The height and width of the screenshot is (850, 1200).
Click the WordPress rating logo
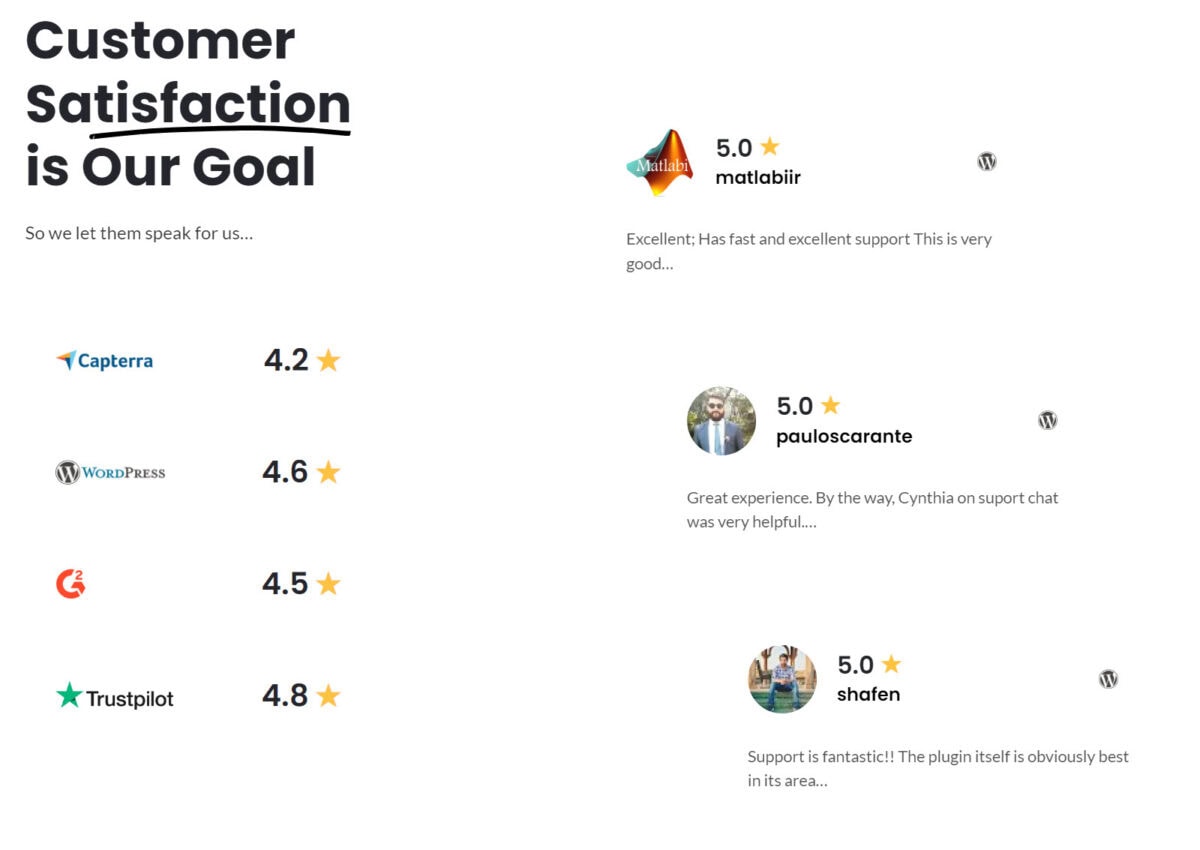pyautogui.click(x=111, y=472)
